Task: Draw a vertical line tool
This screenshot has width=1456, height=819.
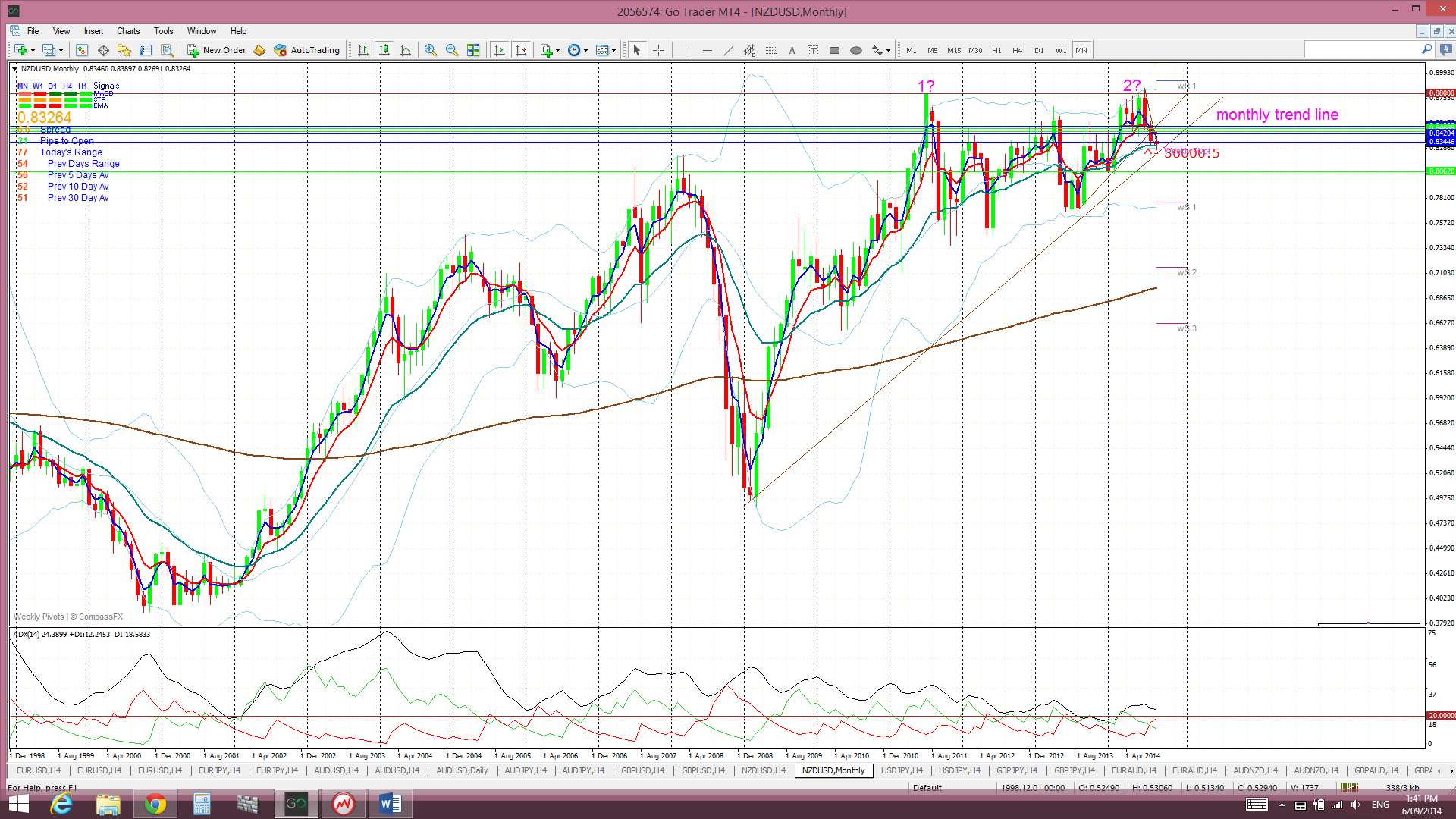Action: click(x=686, y=50)
